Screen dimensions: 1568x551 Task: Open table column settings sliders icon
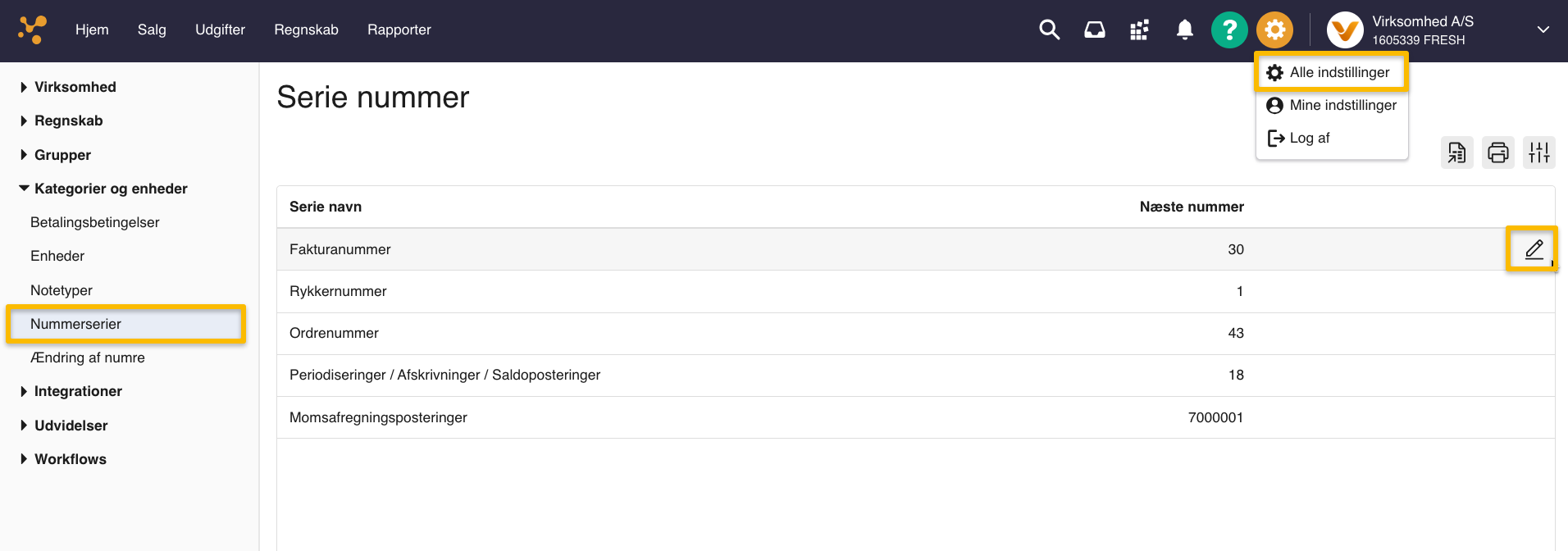(1538, 153)
